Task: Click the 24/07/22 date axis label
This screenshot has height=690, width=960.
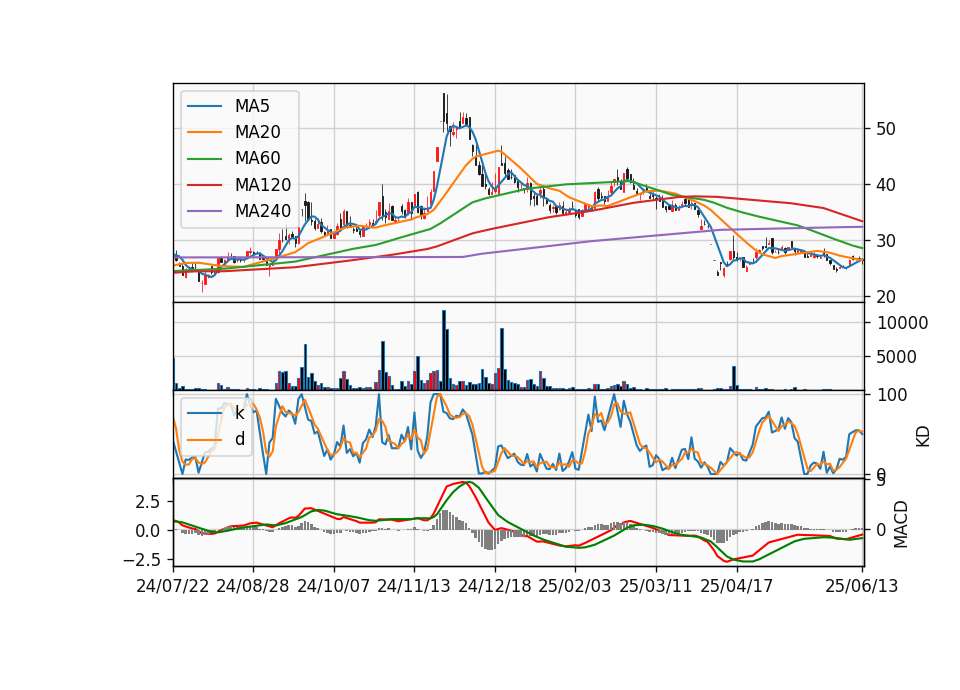Action: click(x=173, y=586)
